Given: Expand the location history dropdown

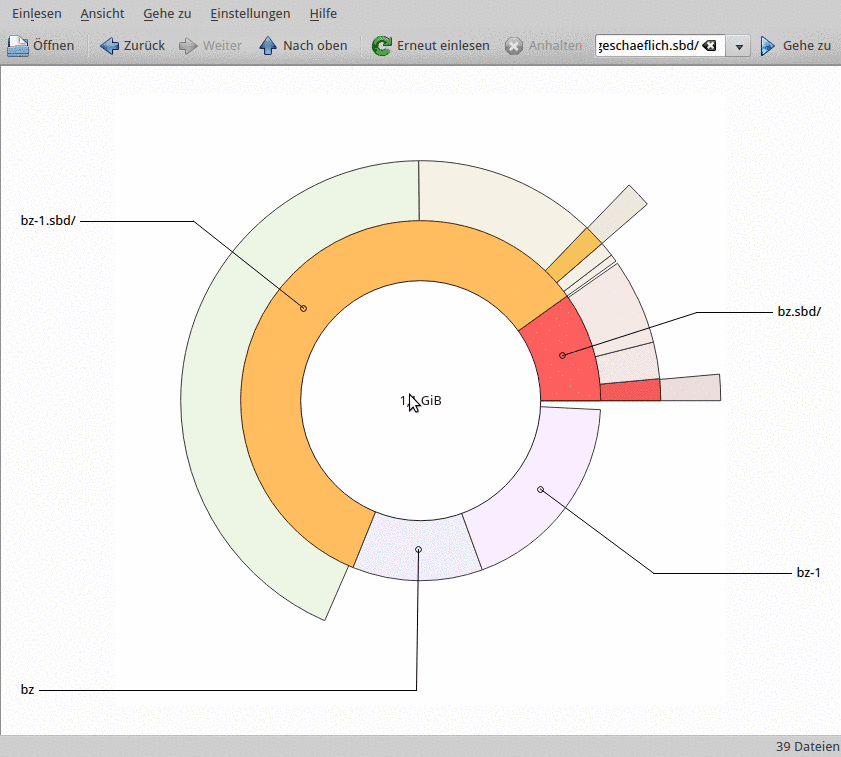Looking at the screenshot, I should click(739, 47).
